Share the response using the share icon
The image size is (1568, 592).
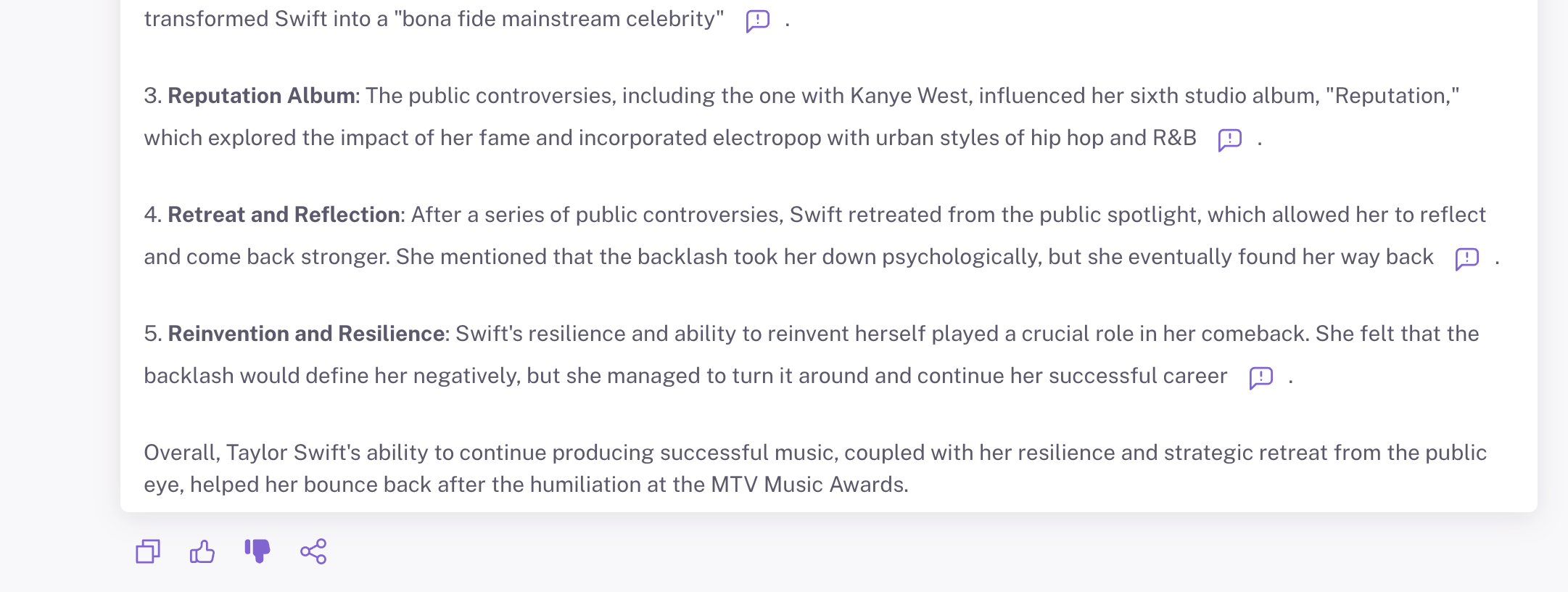click(313, 551)
